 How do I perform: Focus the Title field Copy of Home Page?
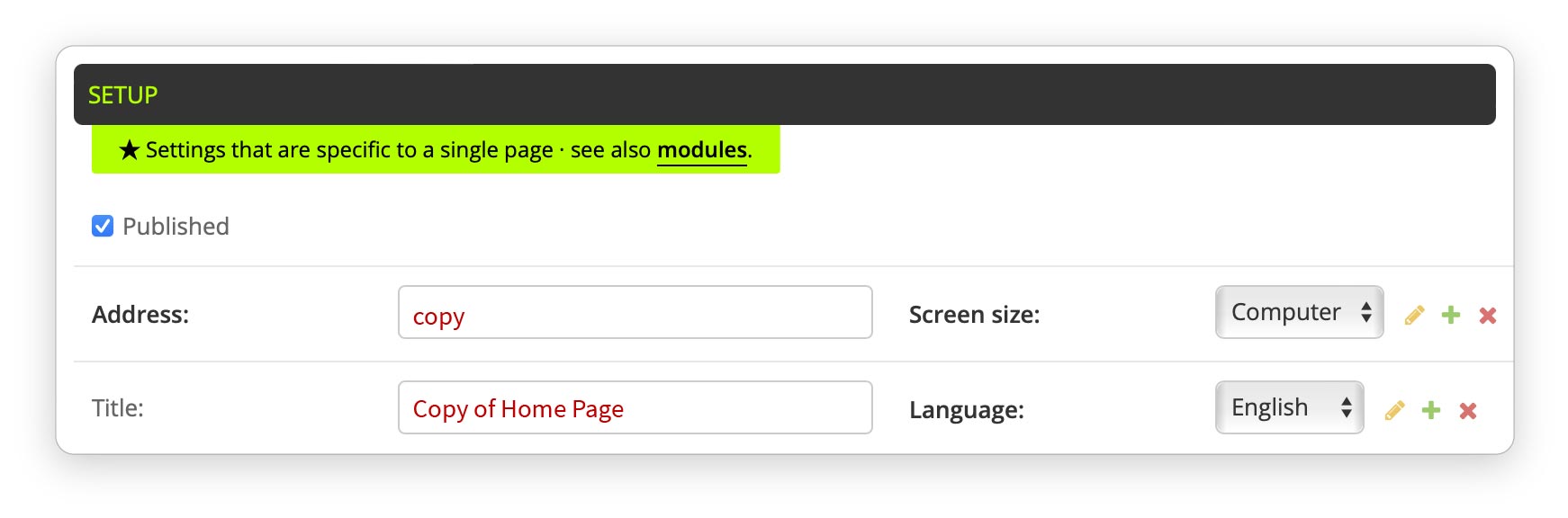[635, 408]
